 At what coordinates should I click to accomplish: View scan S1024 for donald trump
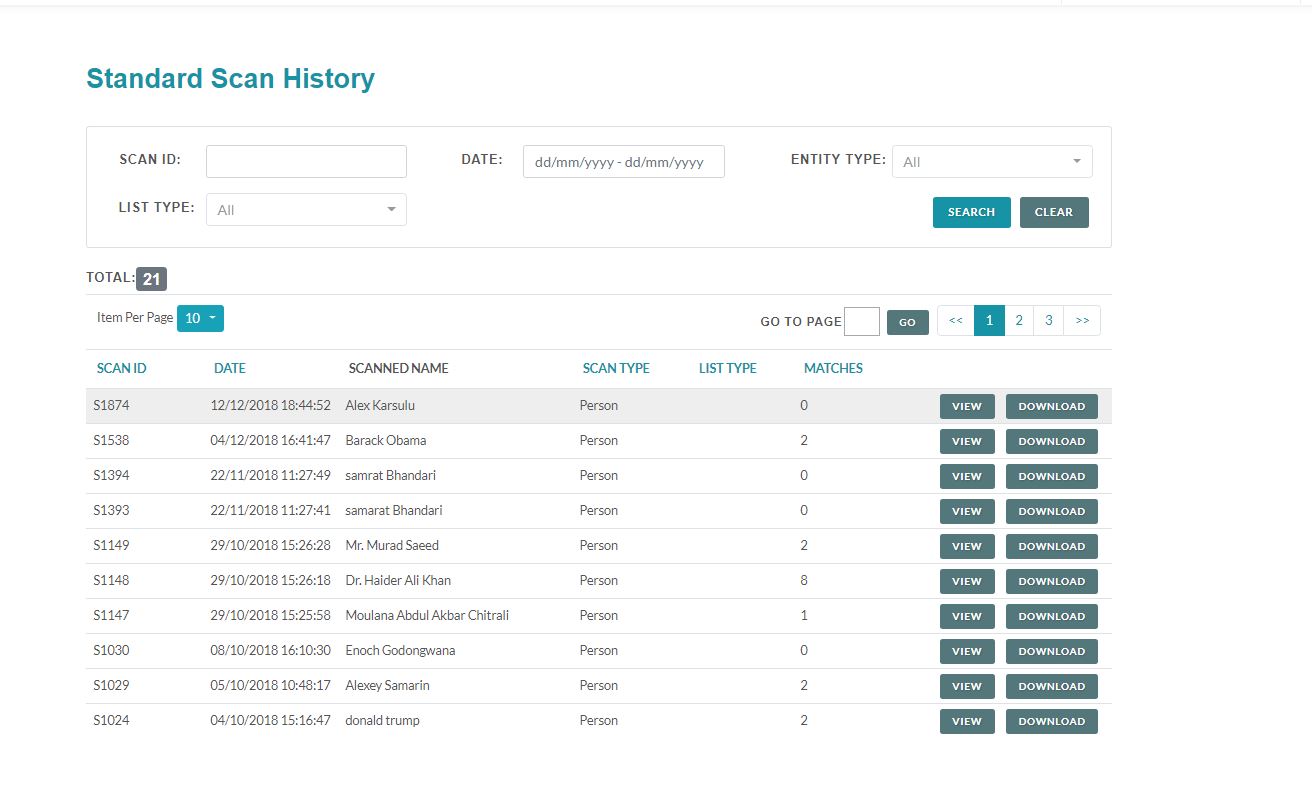(967, 721)
